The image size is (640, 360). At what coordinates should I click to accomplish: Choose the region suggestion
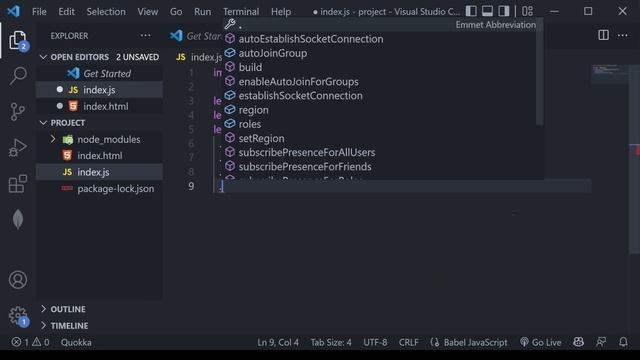pyautogui.click(x=380, y=110)
